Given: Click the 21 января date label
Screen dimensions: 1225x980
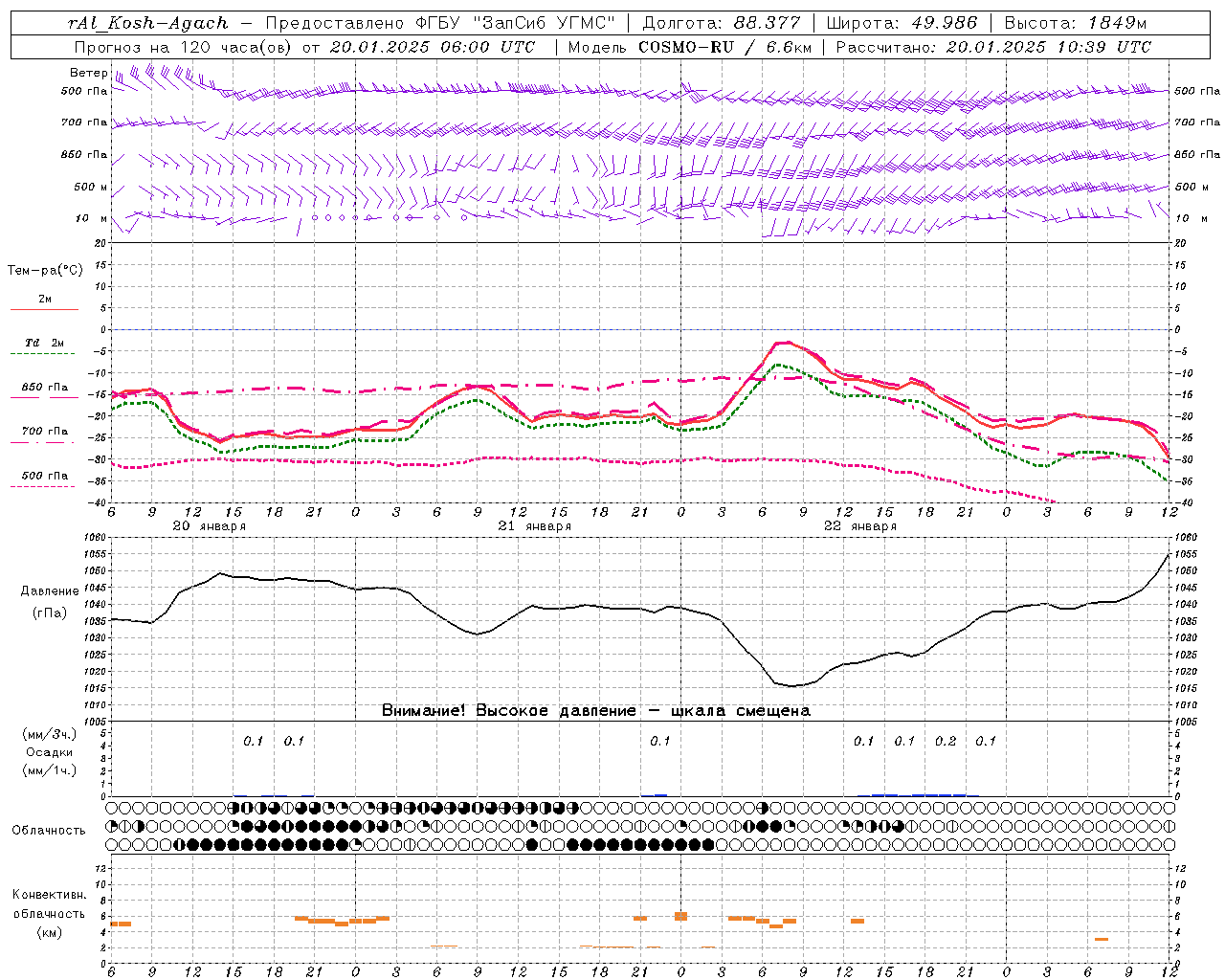Looking at the screenshot, I should click(x=534, y=526).
